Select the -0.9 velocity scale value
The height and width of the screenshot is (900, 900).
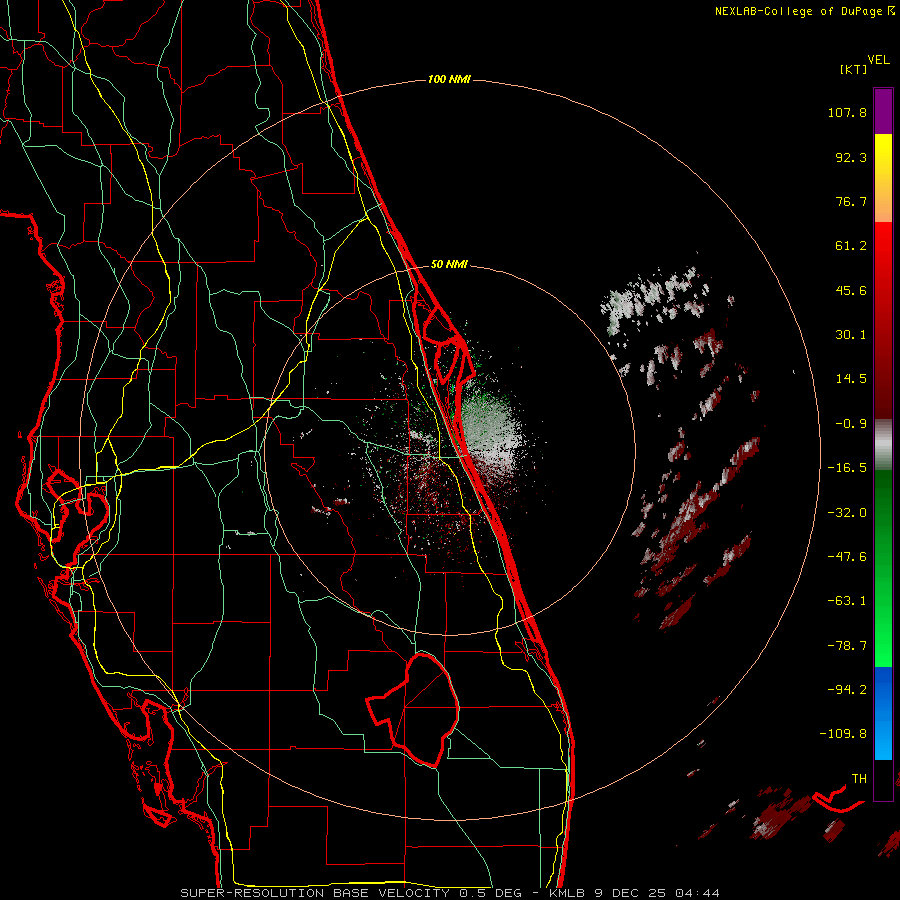coord(851,424)
